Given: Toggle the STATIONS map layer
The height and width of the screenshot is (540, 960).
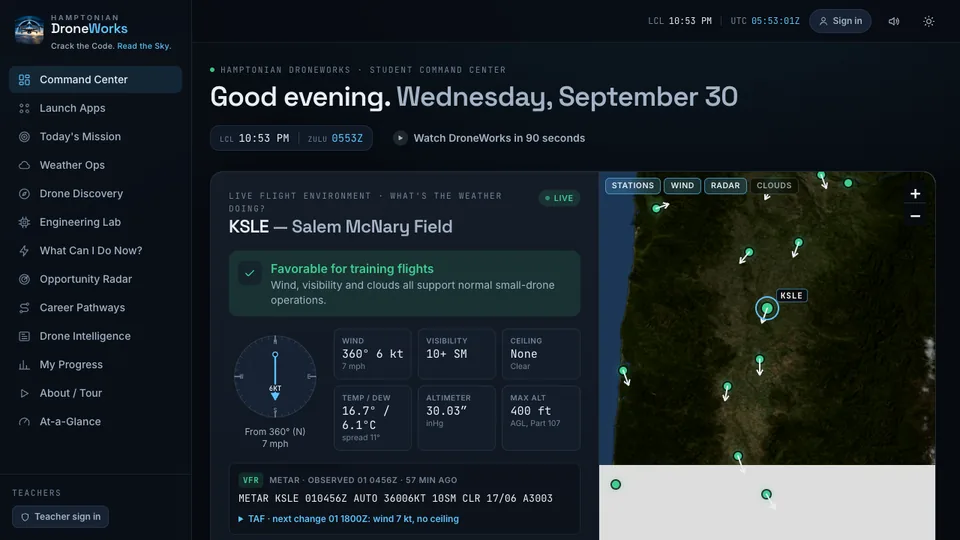Looking at the screenshot, I should (632, 186).
